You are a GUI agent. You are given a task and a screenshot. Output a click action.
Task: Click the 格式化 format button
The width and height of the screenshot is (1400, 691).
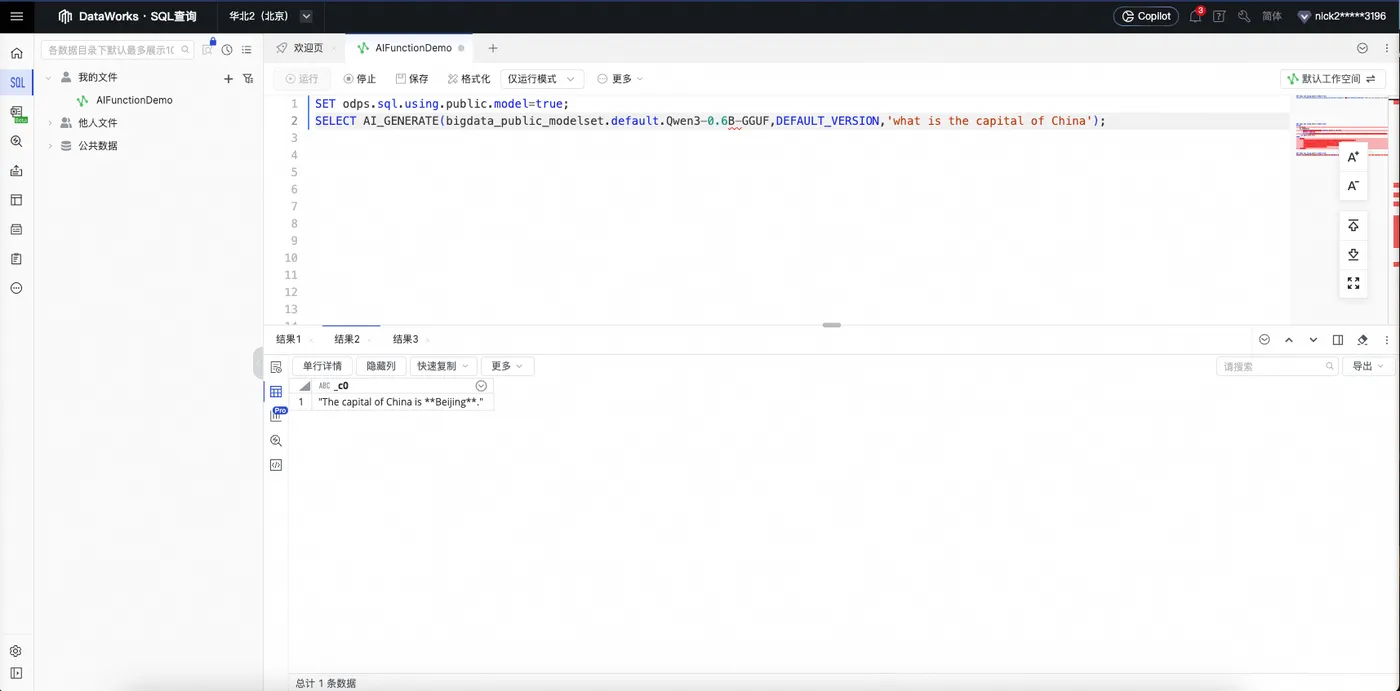pos(469,79)
